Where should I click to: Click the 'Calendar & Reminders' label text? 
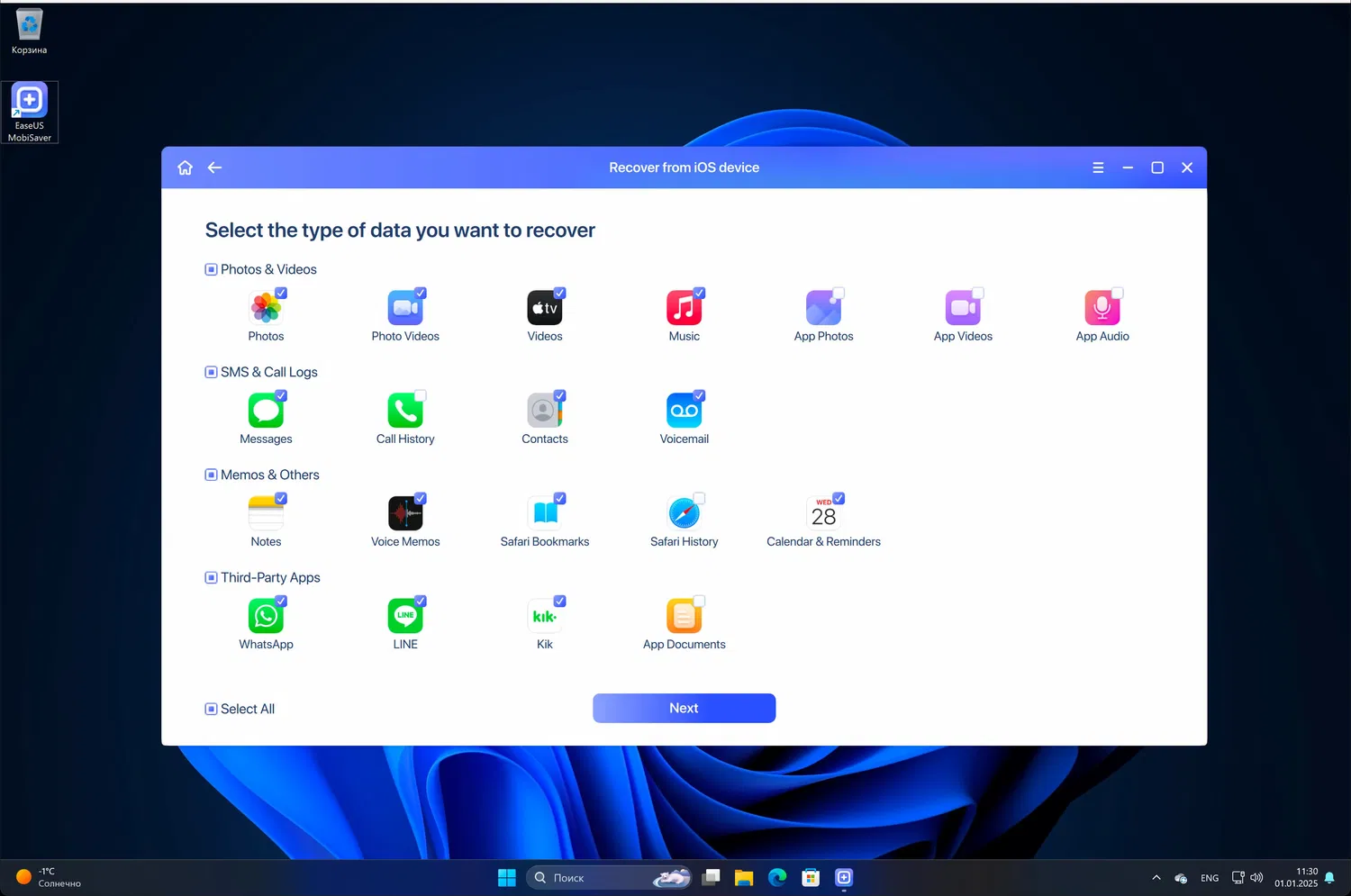(x=823, y=541)
